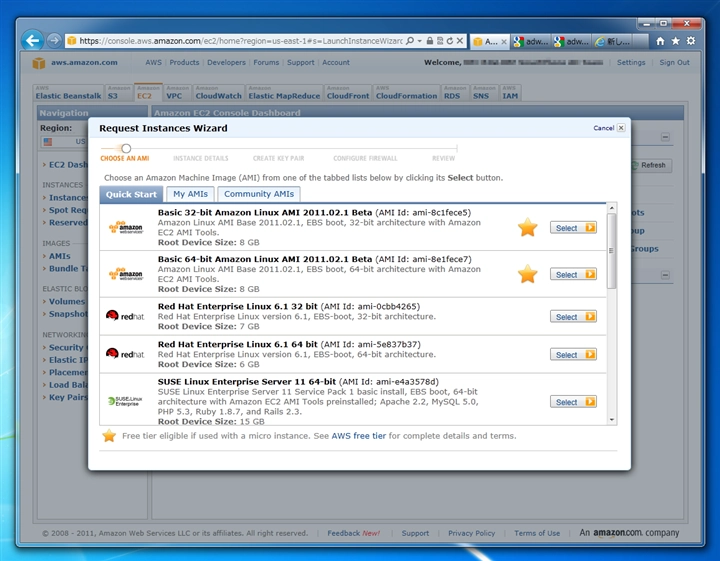Select the Basic 64-bit Amazon Linux AMI

click(x=574, y=275)
